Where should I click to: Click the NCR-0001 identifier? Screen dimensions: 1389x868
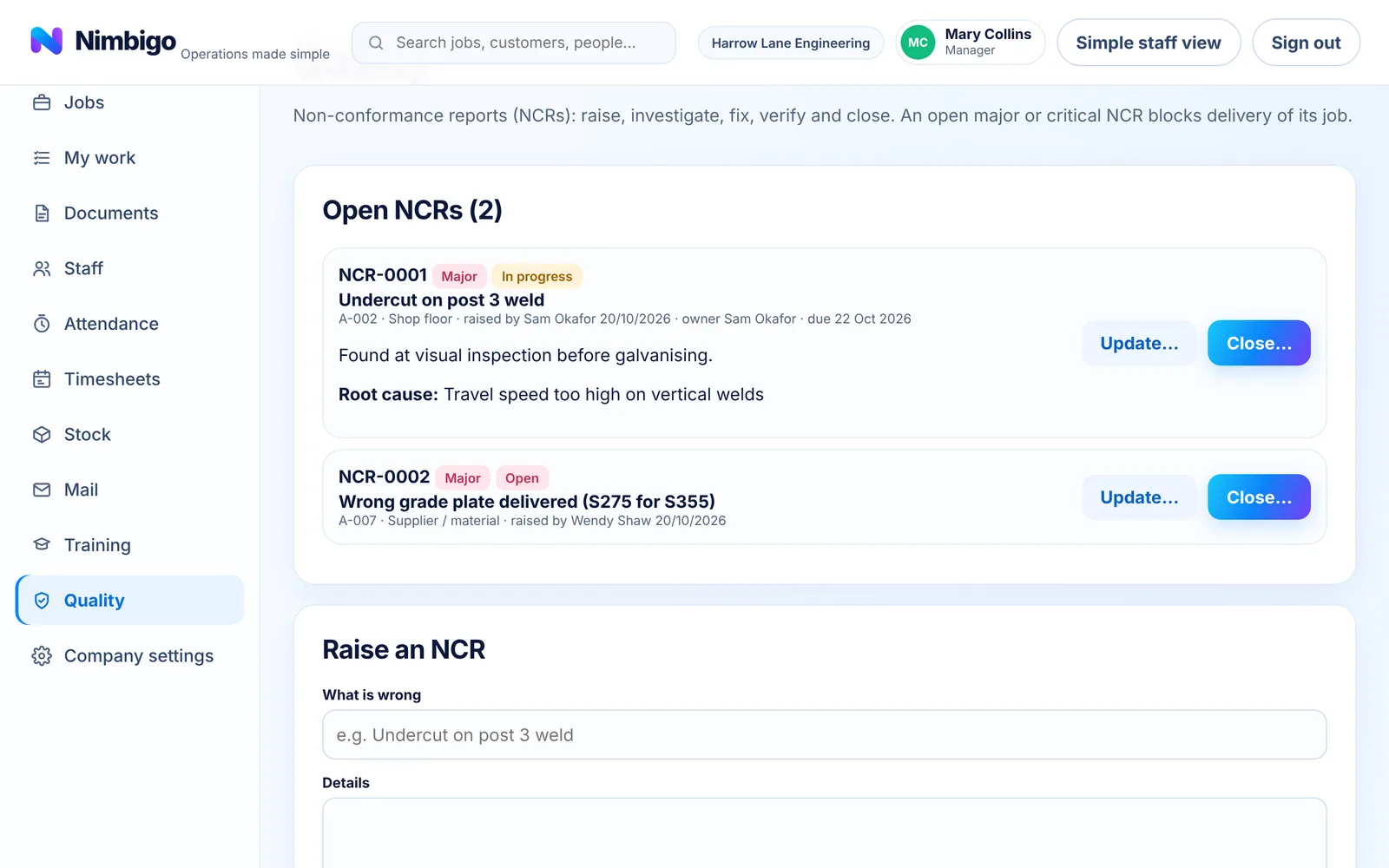[383, 275]
